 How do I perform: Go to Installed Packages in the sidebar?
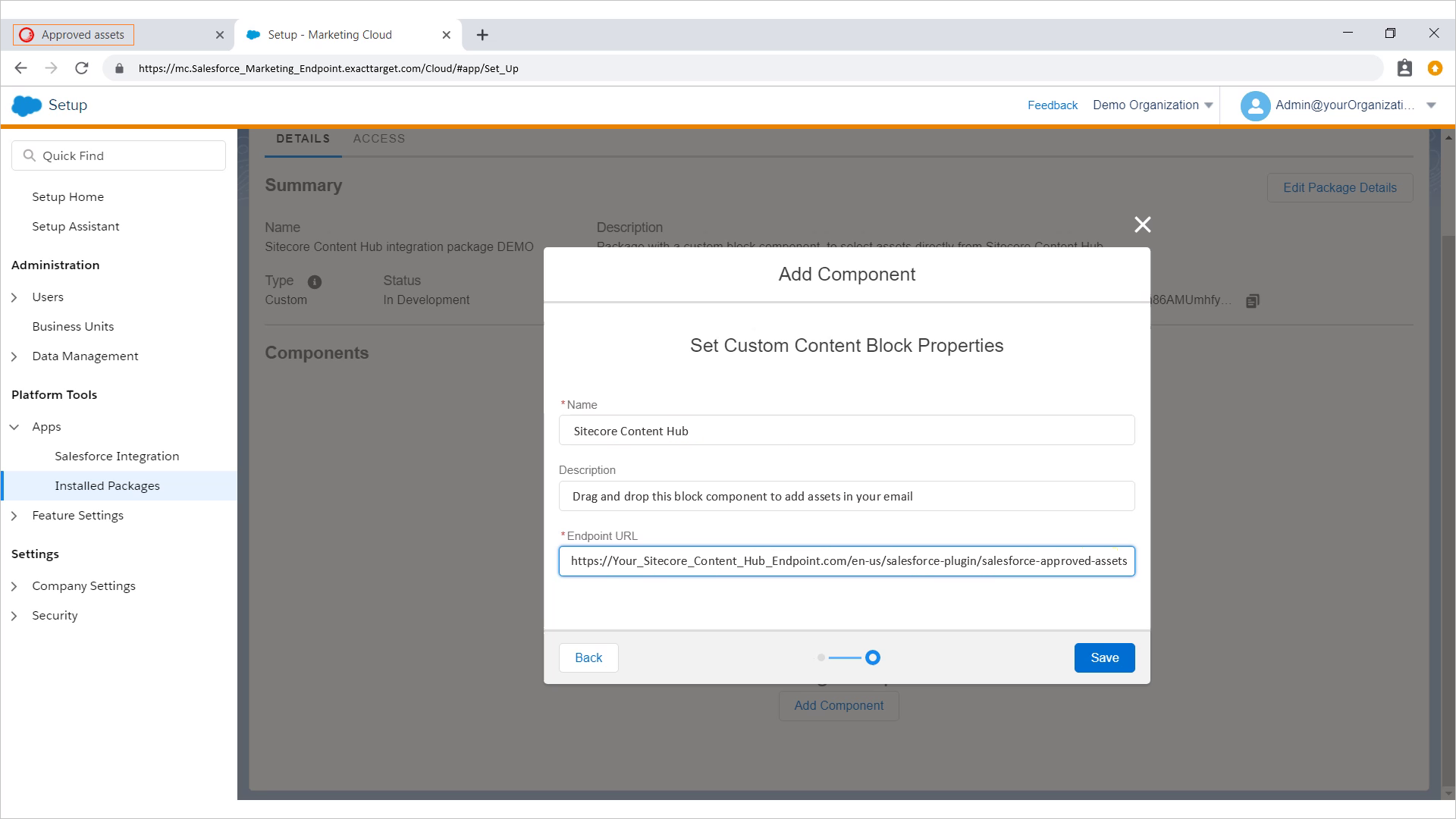(x=107, y=485)
